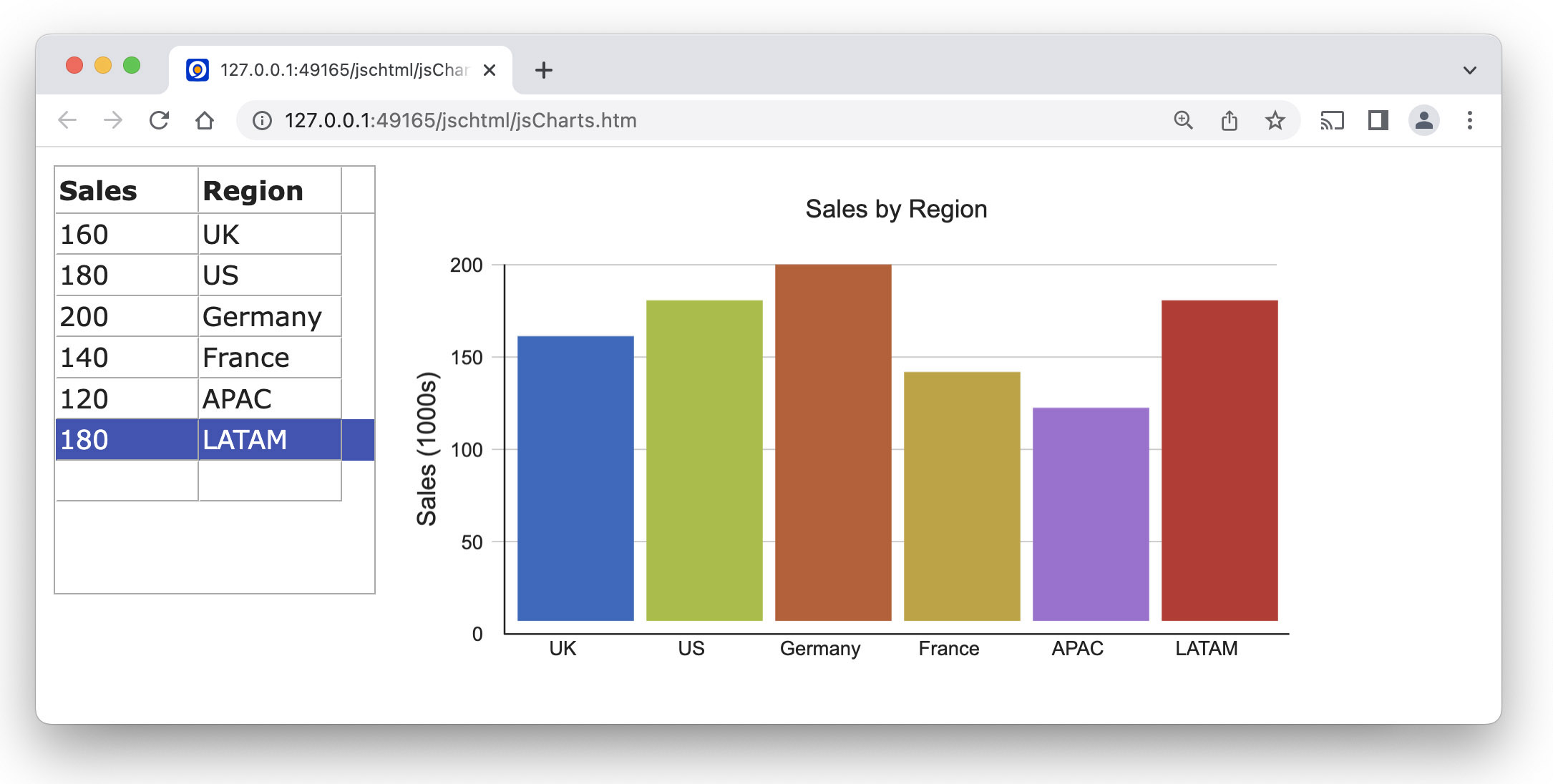Click the browser back arrow
The image size is (1553, 784).
(x=67, y=120)
